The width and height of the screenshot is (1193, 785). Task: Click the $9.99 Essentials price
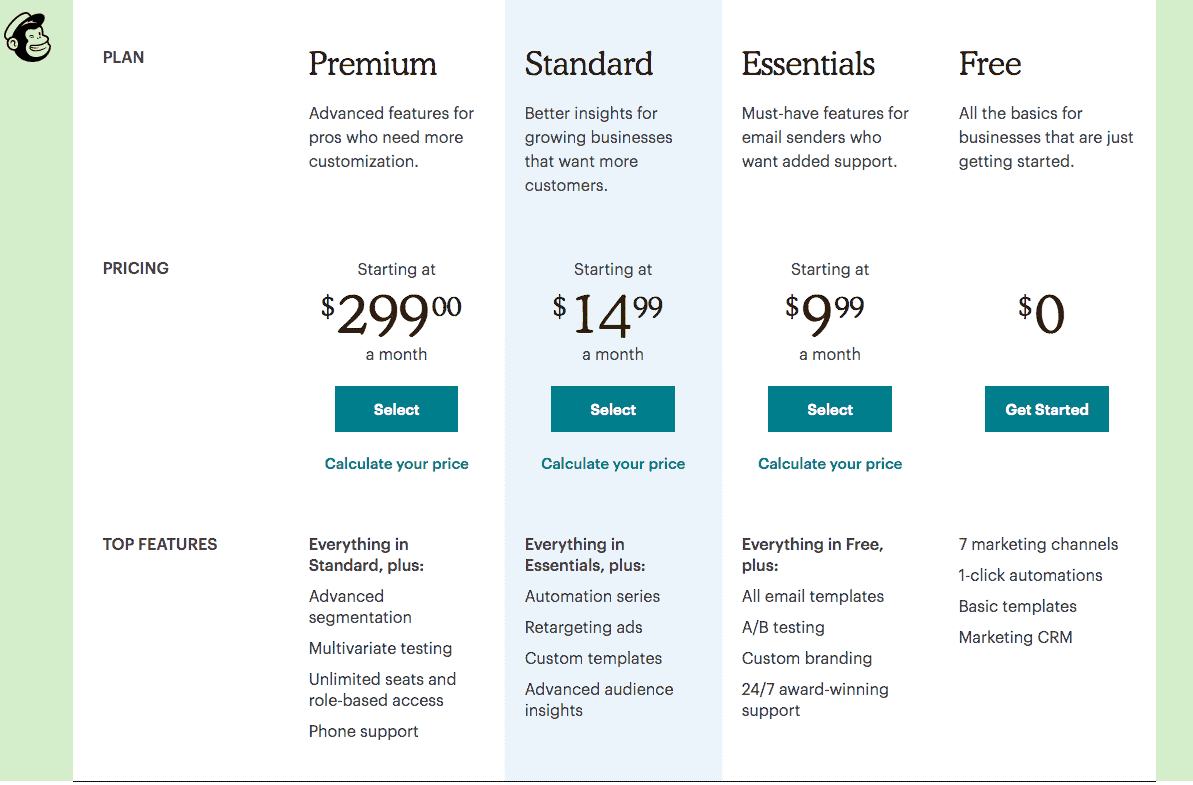(x=825, y=314)
